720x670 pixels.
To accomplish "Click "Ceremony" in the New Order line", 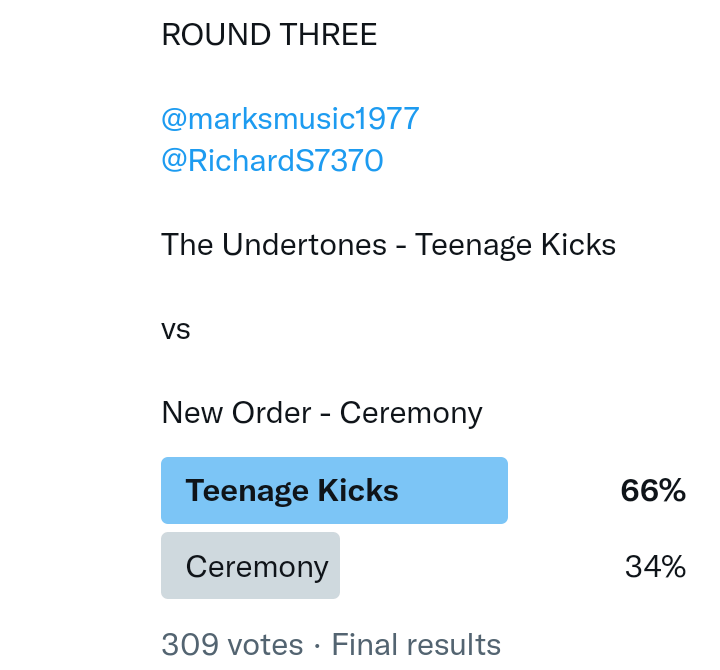I will (411, 413).
